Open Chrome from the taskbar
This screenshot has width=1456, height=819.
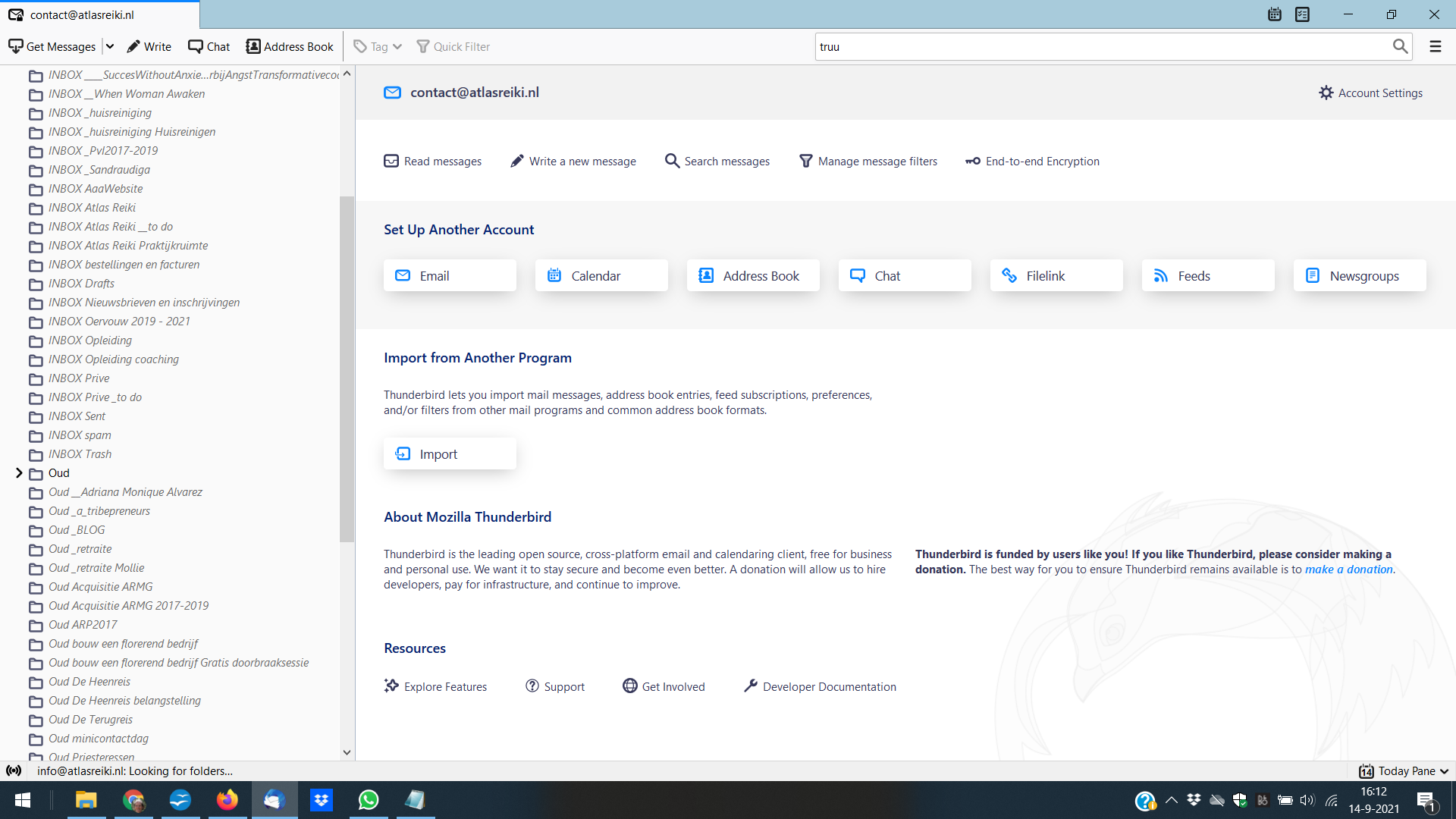pyautogui.click(x=133, y=800)
